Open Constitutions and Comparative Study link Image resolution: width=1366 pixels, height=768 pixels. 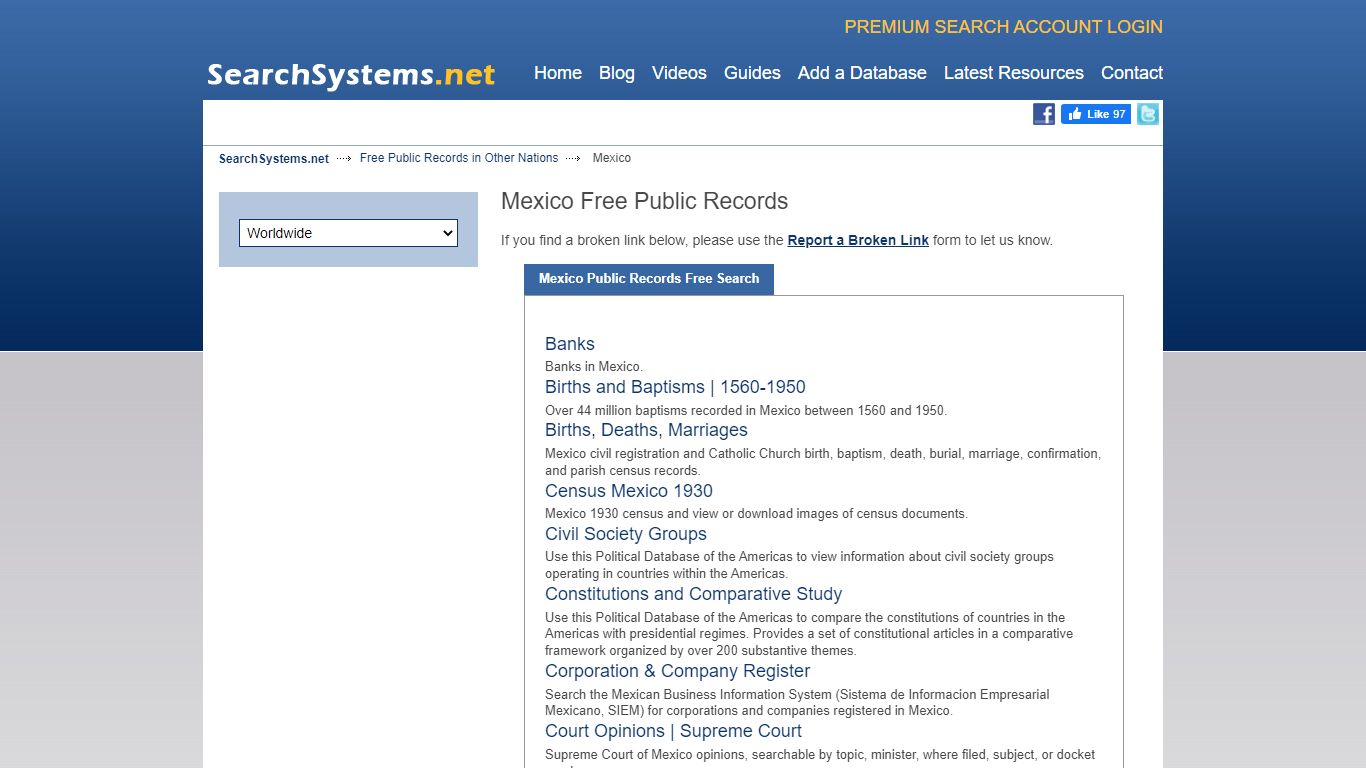coord(694,594)
